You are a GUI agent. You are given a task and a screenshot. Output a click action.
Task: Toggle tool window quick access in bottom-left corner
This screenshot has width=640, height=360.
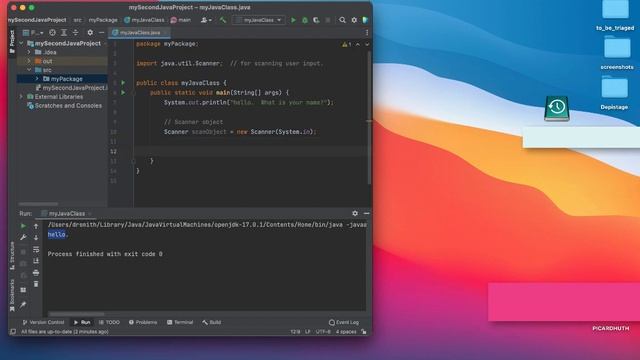(x=13, y=332)
